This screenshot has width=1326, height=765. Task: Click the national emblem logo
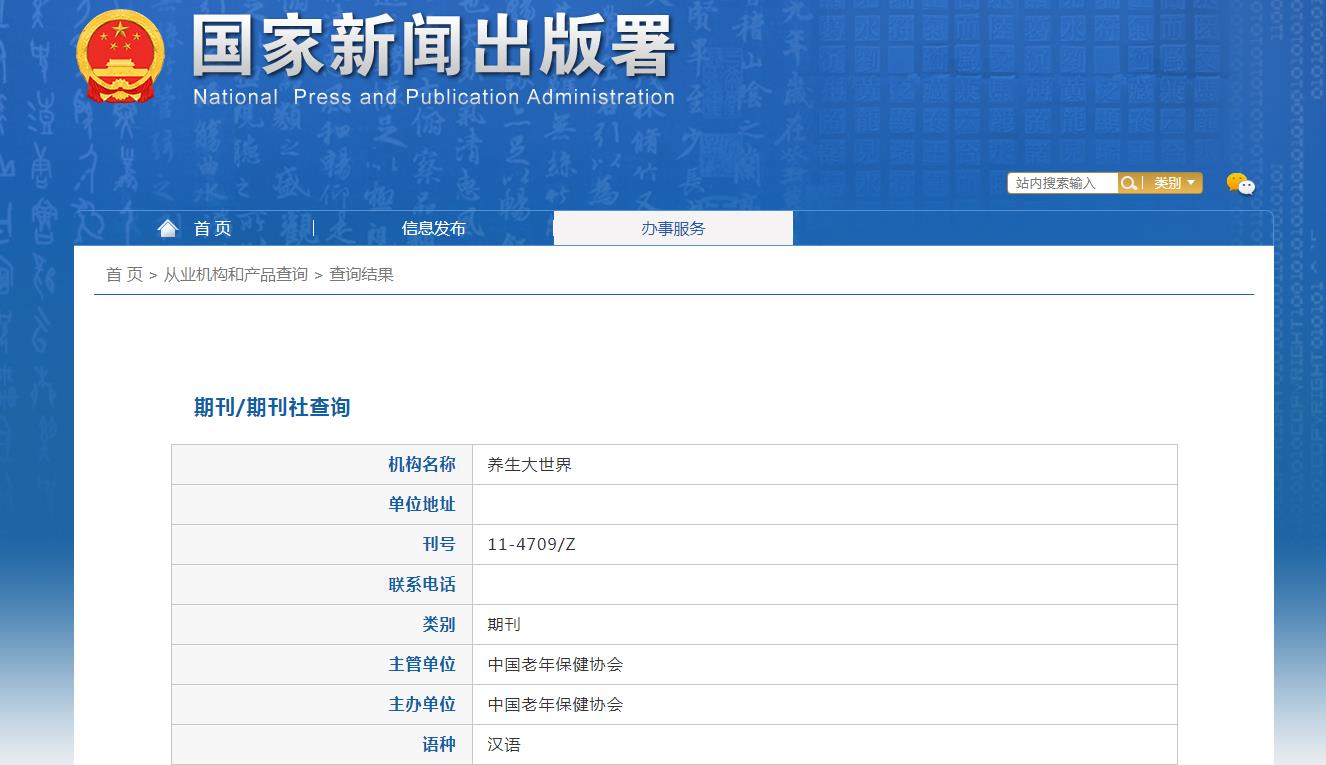click(120, 57)
